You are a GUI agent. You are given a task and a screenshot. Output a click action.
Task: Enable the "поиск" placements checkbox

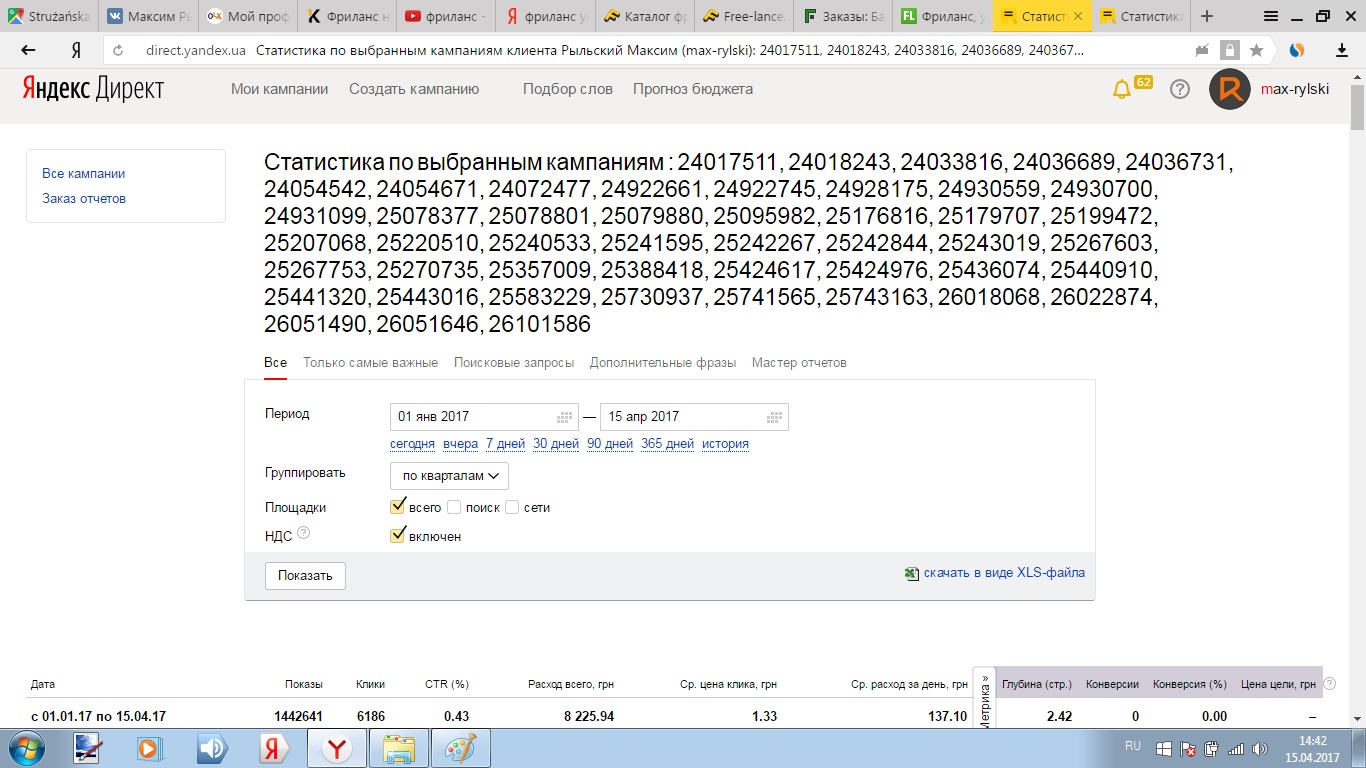[454, 507]
